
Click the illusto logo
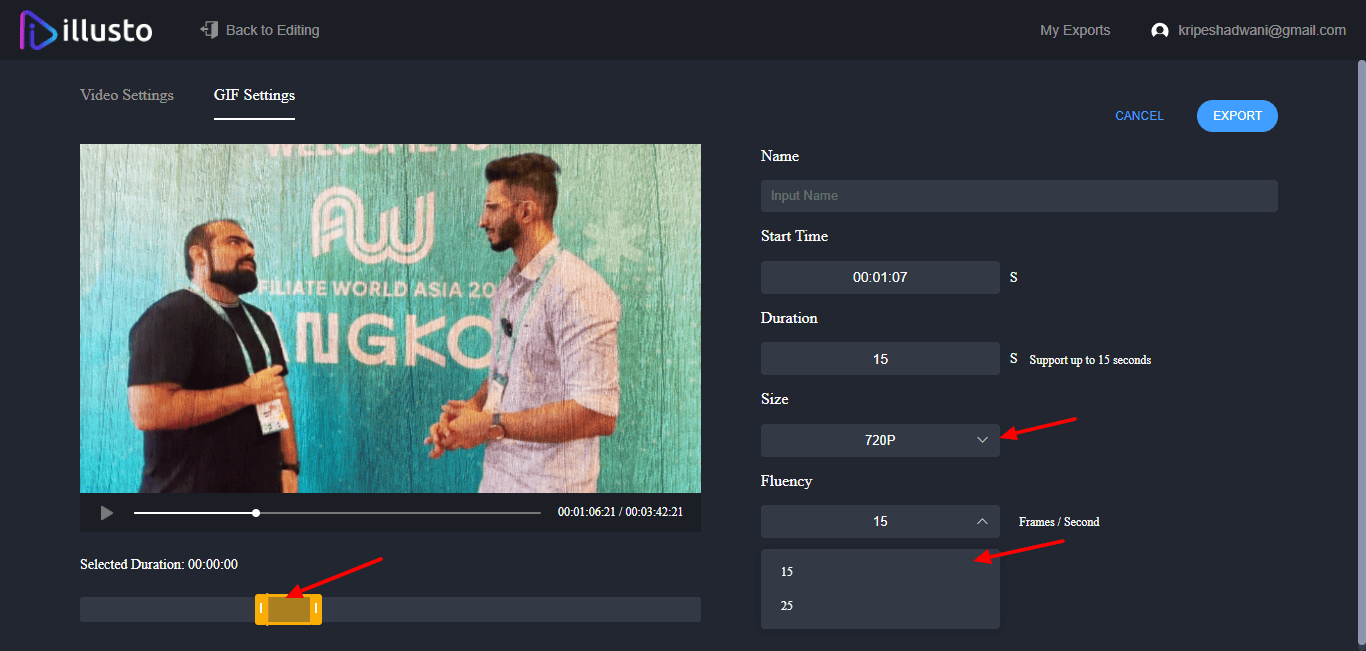[x=86, y=30]
